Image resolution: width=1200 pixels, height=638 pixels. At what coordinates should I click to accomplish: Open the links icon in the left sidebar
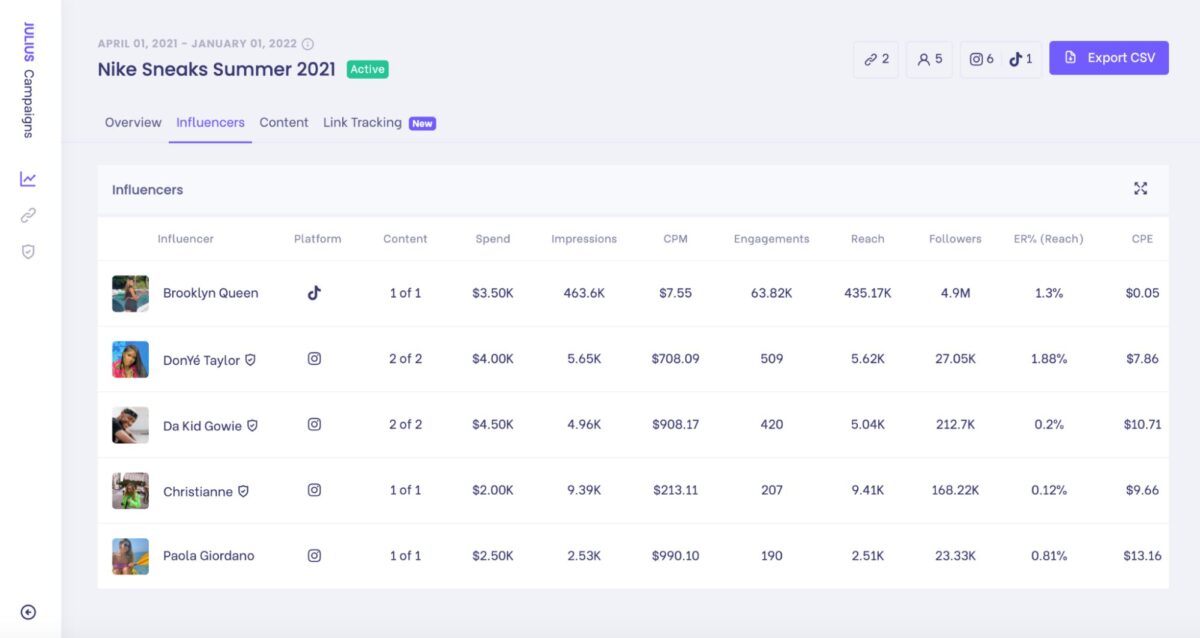(x=28, y=215)
